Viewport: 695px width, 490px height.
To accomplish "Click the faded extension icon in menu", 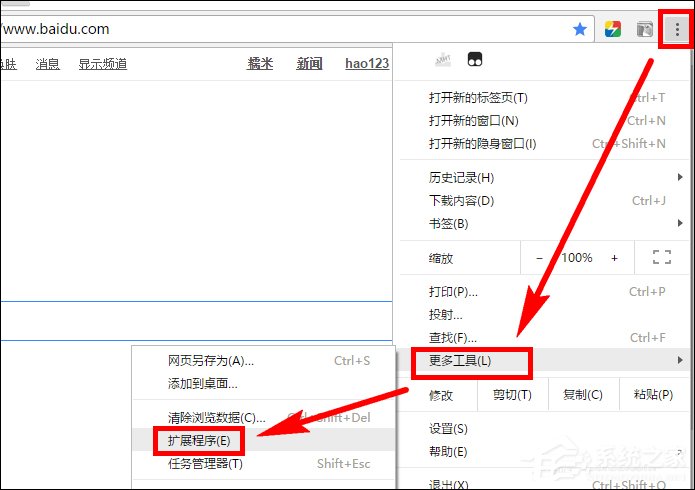I will (443, 59).
